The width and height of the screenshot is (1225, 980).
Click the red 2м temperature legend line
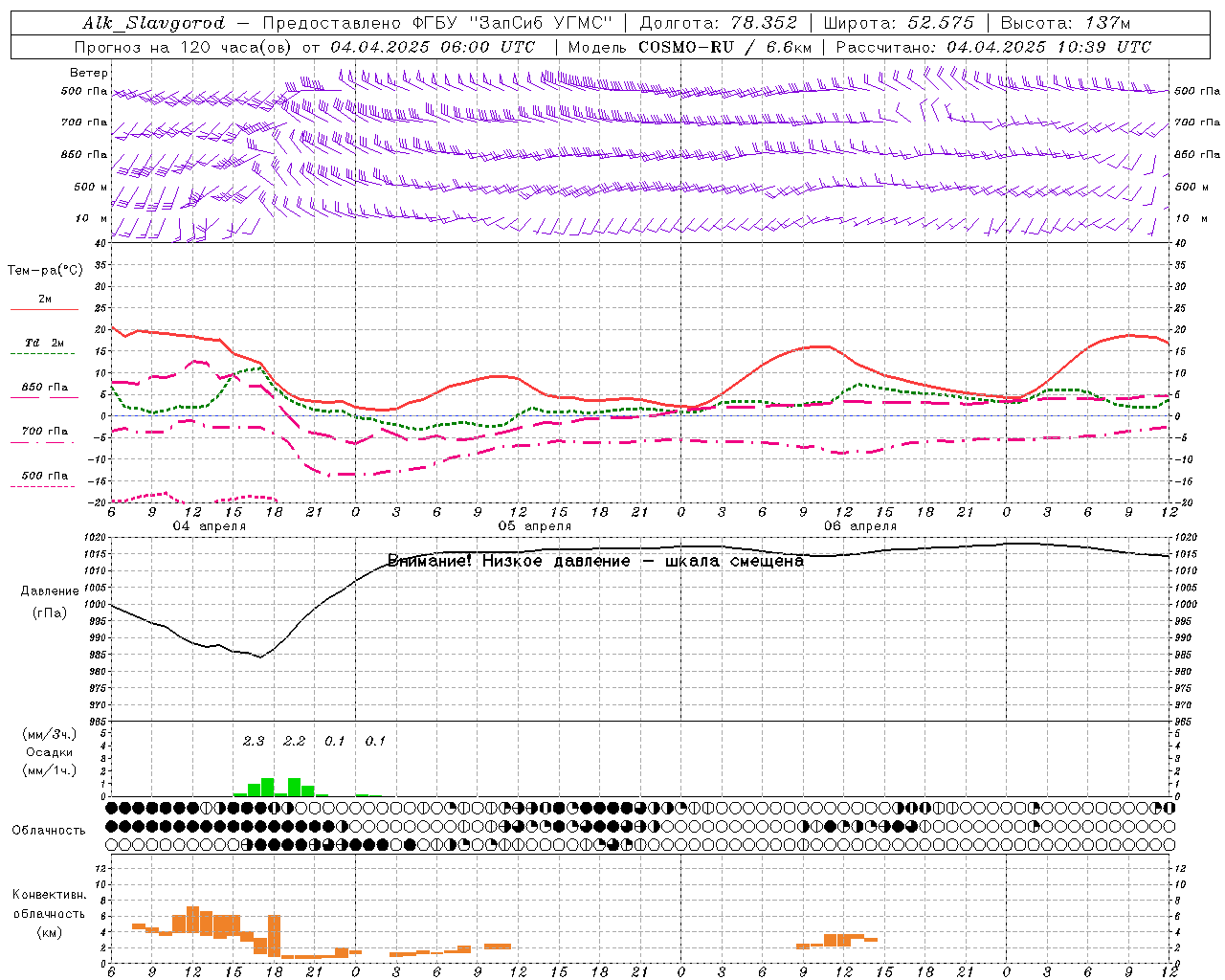tap(44, 310)
